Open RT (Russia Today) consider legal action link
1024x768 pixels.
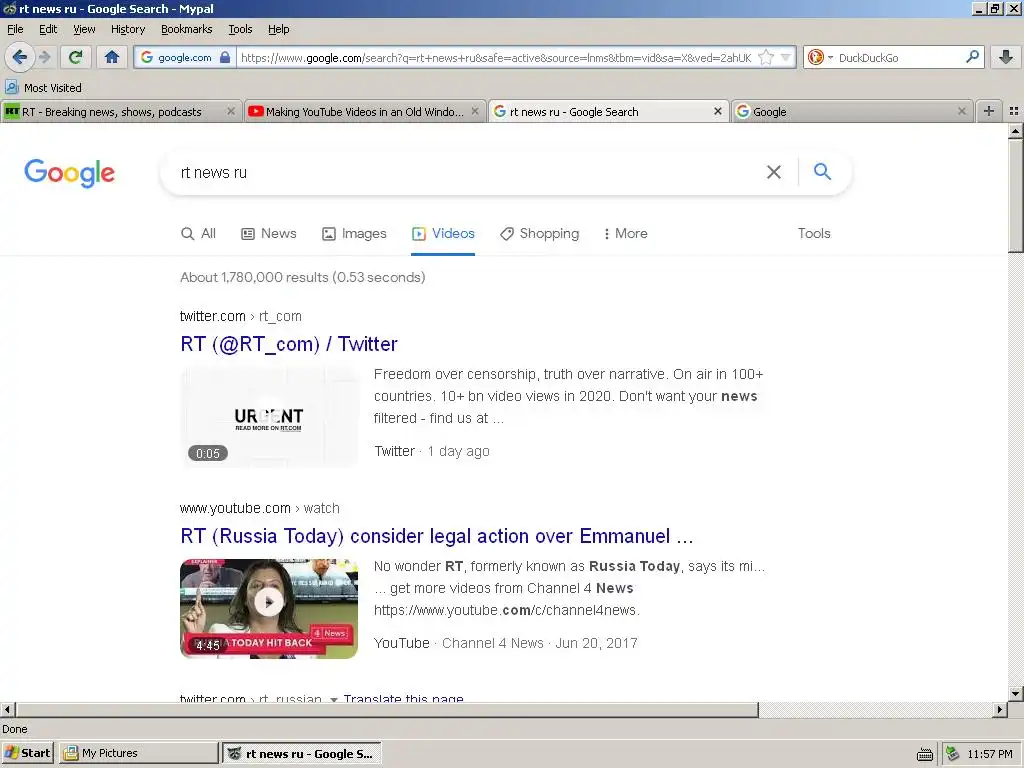coord(436,536)
